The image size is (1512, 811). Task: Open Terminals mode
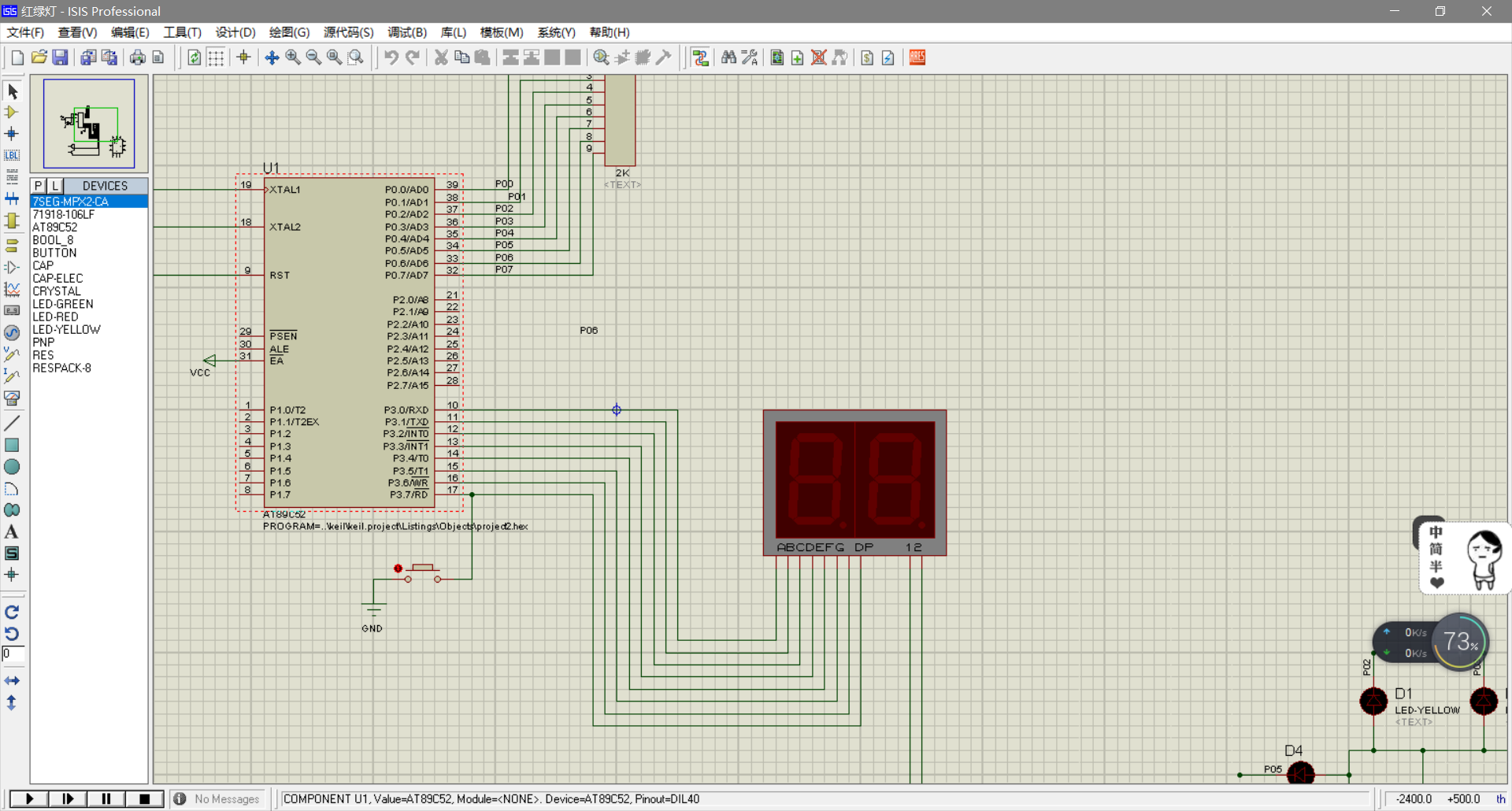click(x=12, y=246)
